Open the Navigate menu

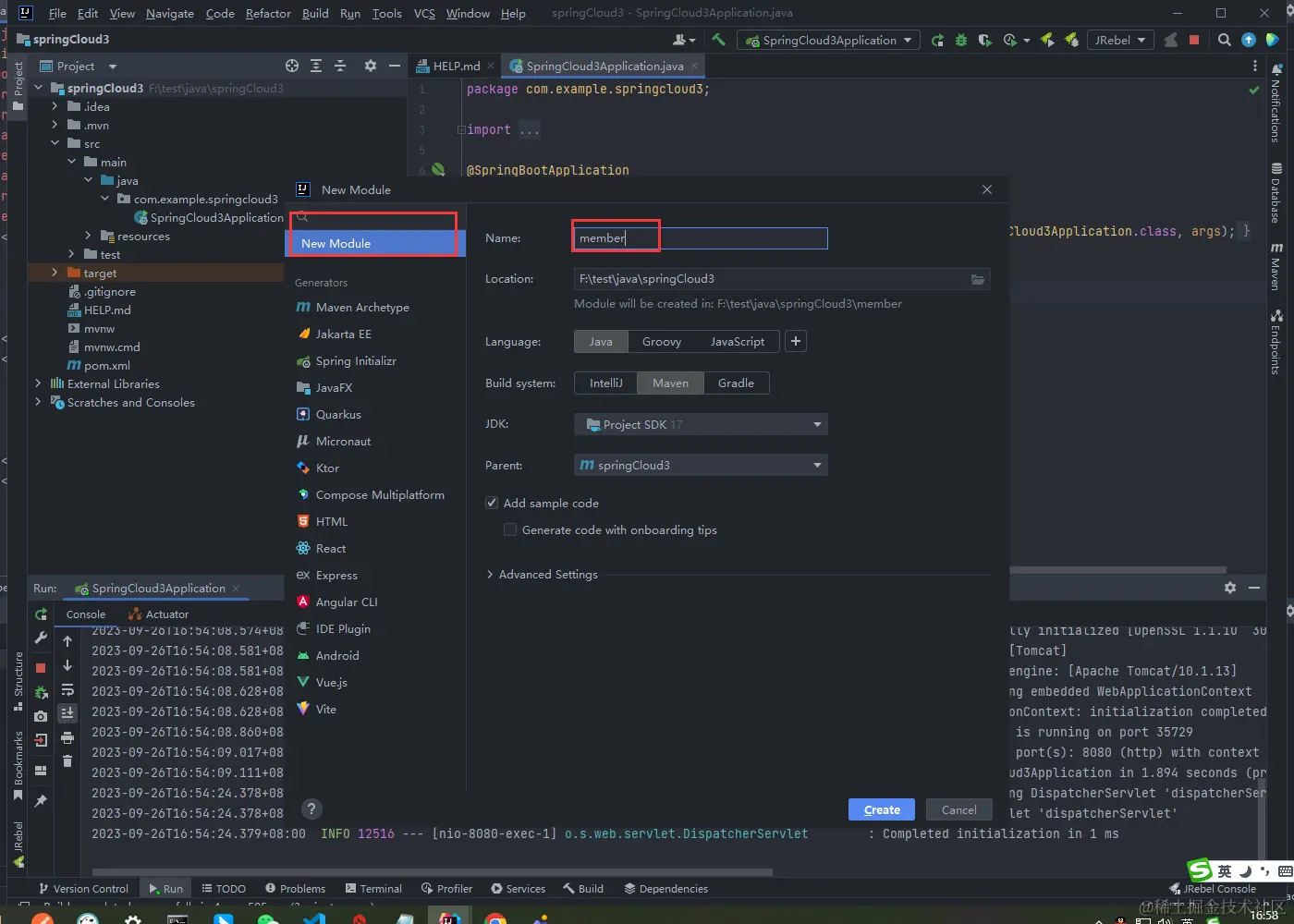tap(170, 13)
